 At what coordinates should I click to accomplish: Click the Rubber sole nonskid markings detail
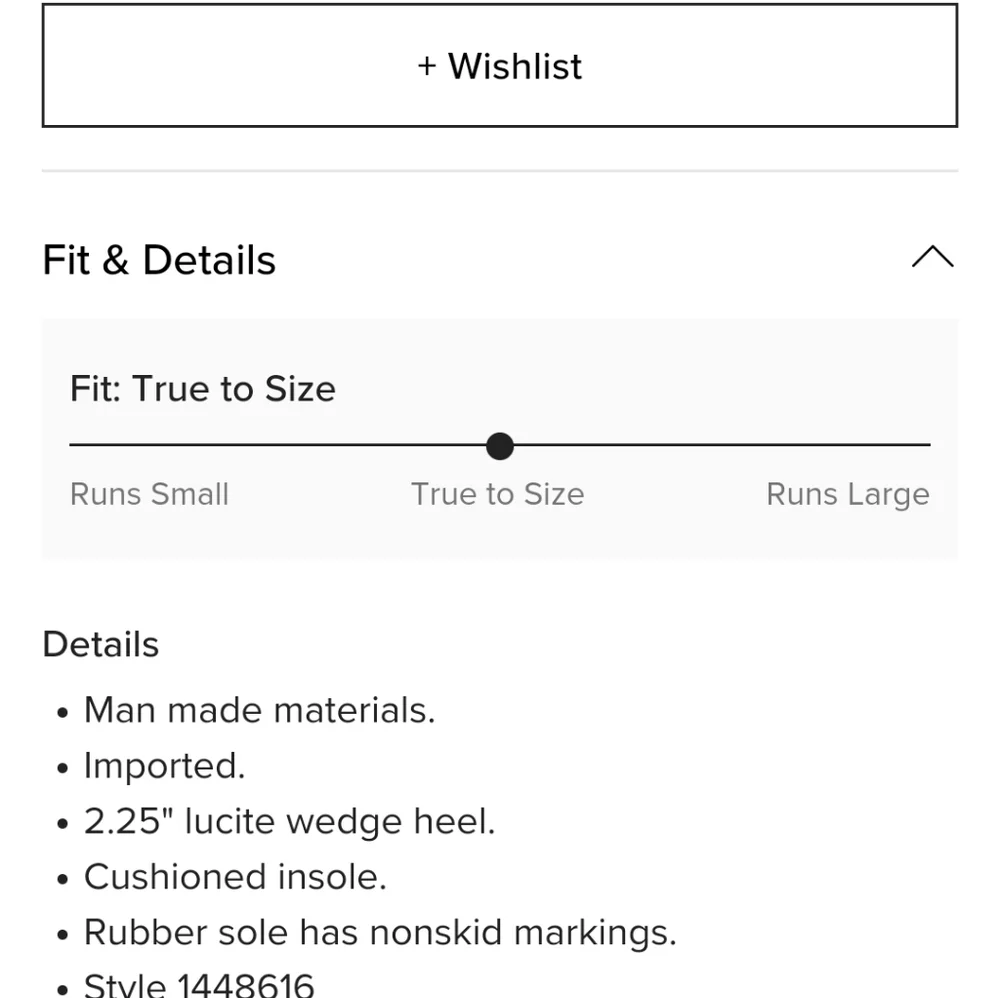click(380, 932)
